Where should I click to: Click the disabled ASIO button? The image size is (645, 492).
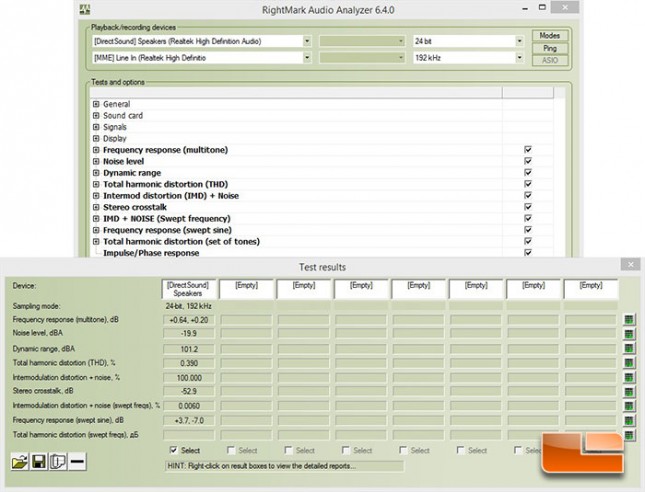[x=550, y=60]
